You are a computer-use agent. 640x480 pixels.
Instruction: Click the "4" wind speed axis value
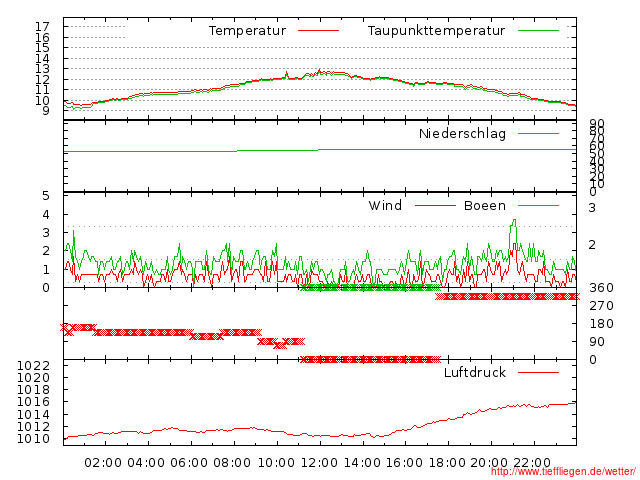(46, 215)
